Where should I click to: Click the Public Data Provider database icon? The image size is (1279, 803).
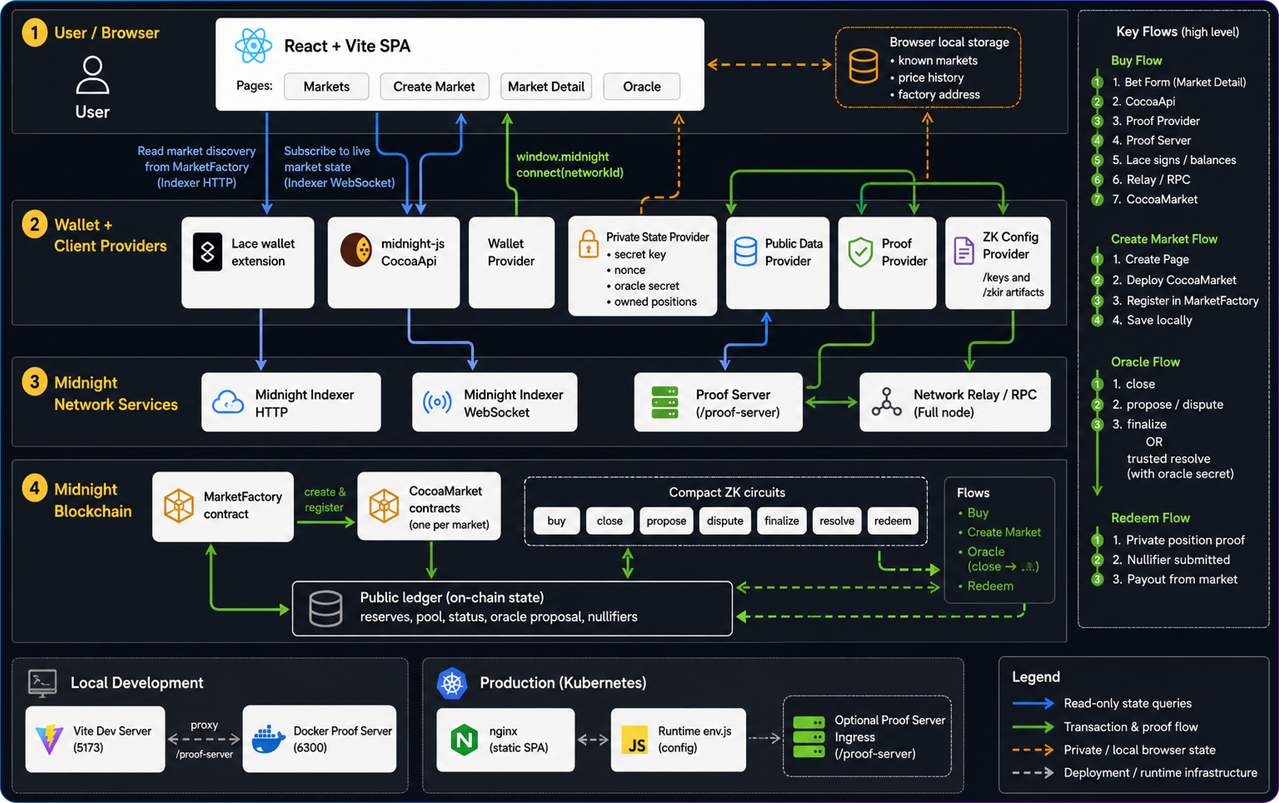(x=746, y=251)
